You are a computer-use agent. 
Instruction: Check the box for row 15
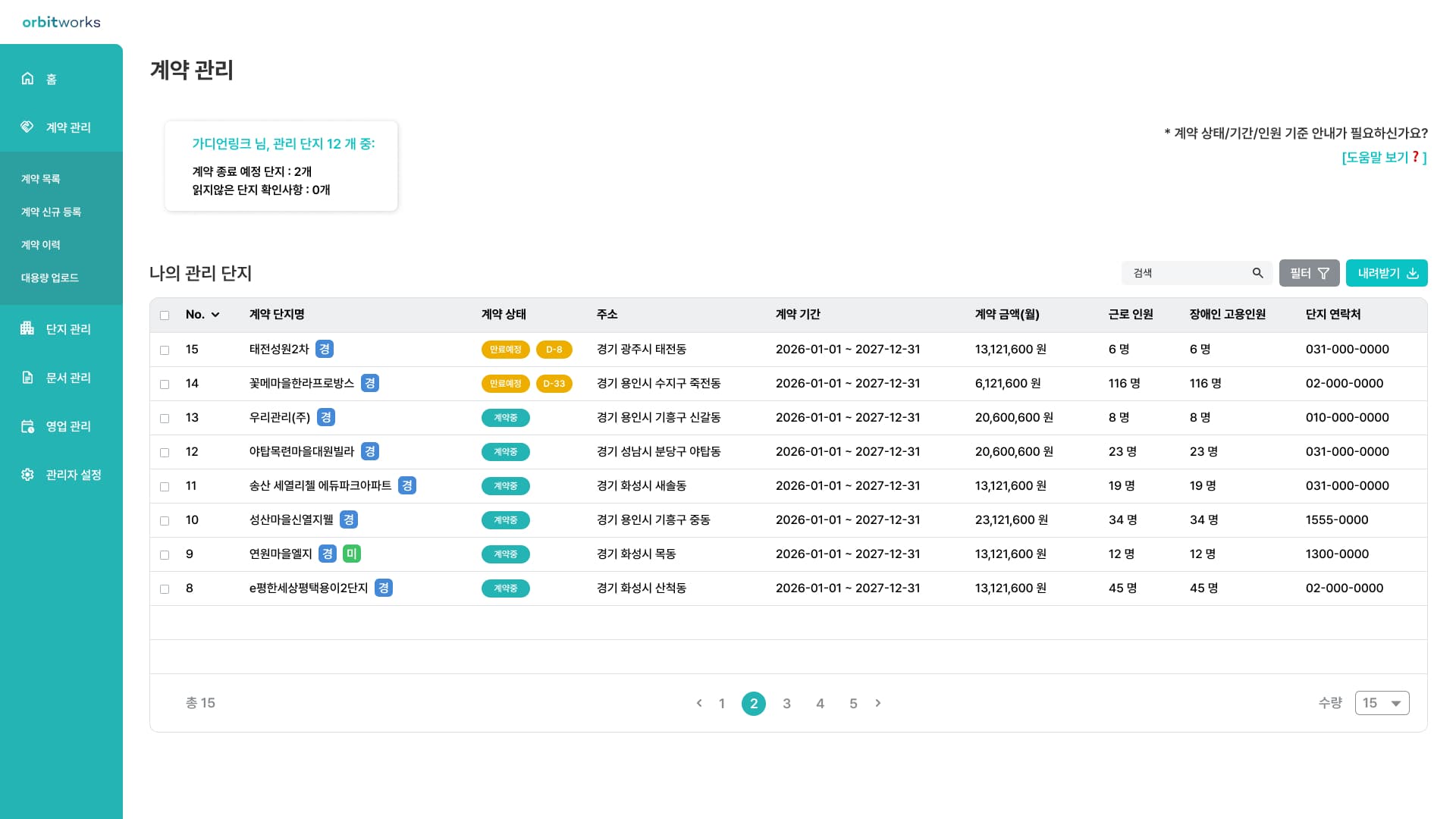tap(165, 350)
